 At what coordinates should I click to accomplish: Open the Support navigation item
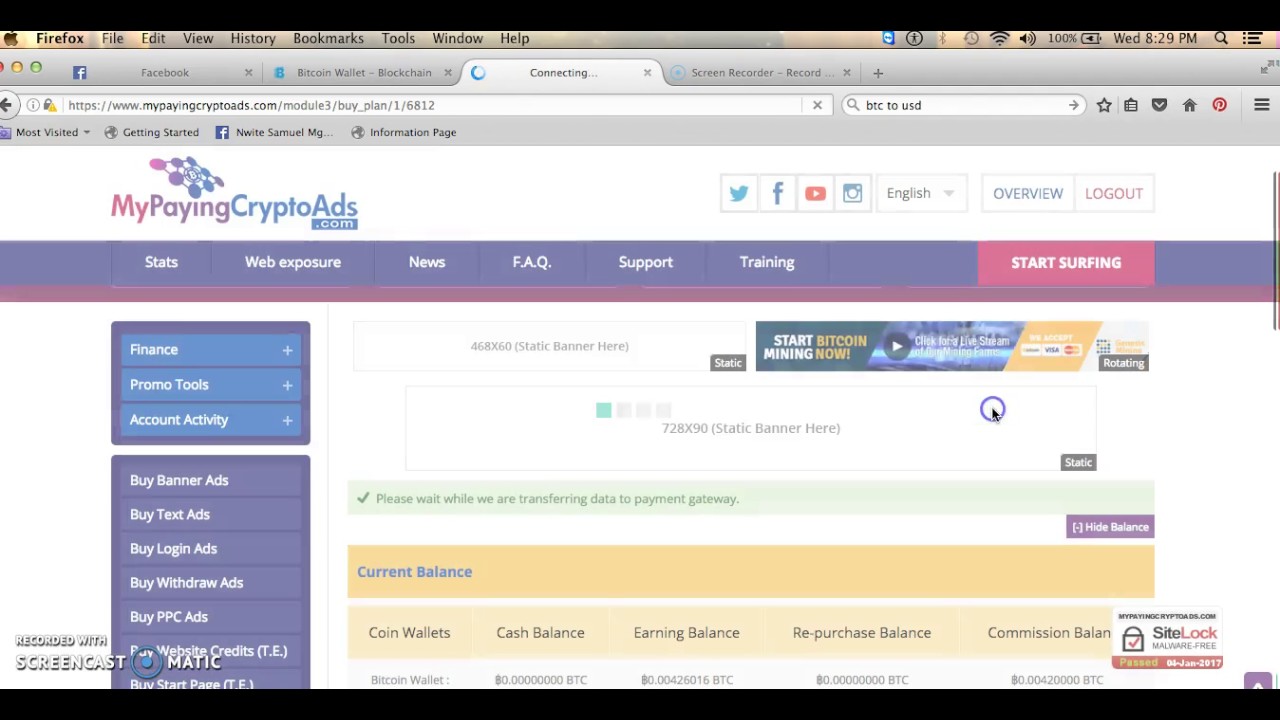pyautogui.click(x=646, y=262)
